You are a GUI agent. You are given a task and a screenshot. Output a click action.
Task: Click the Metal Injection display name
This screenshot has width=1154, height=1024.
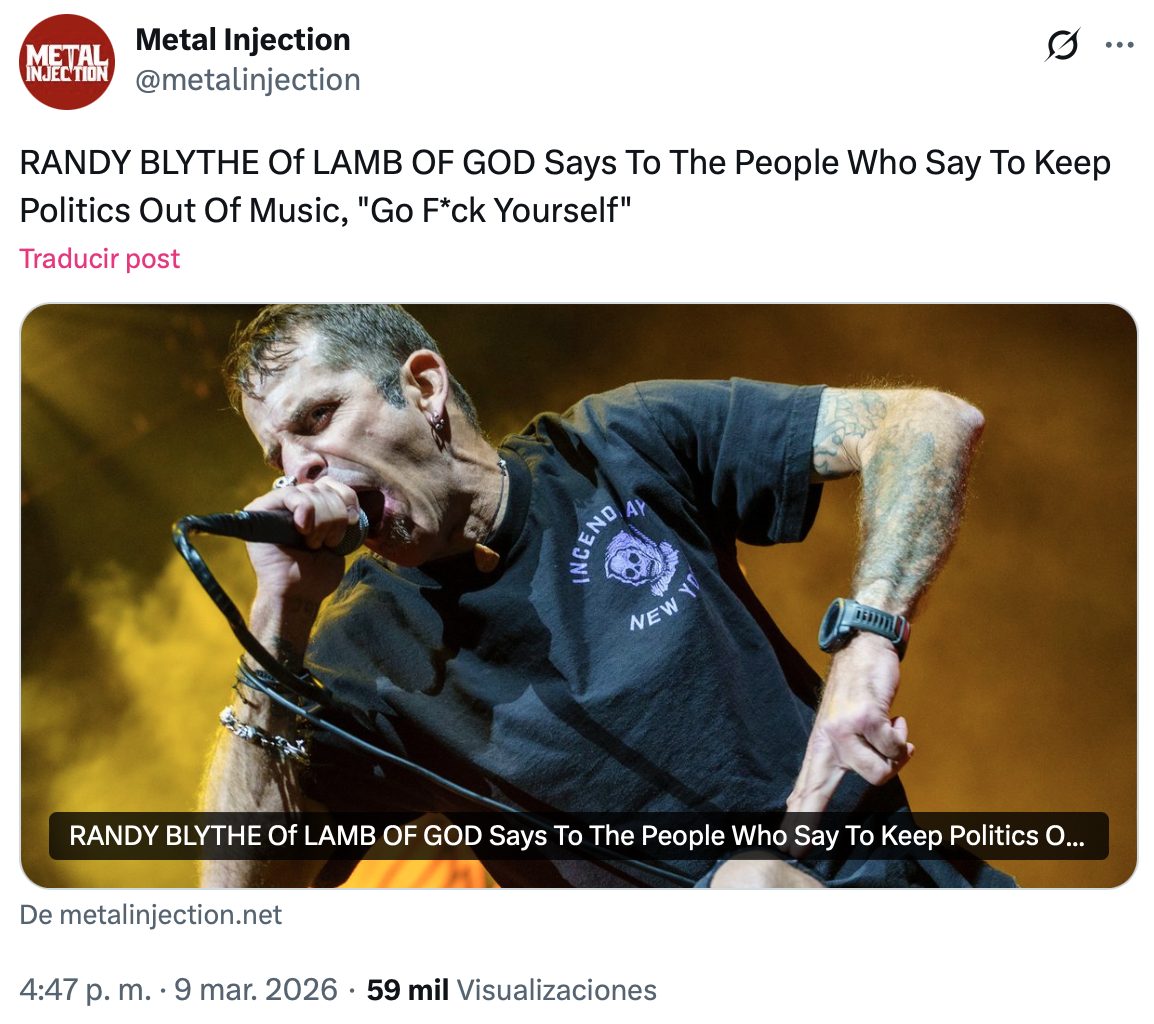click(243, 40)
